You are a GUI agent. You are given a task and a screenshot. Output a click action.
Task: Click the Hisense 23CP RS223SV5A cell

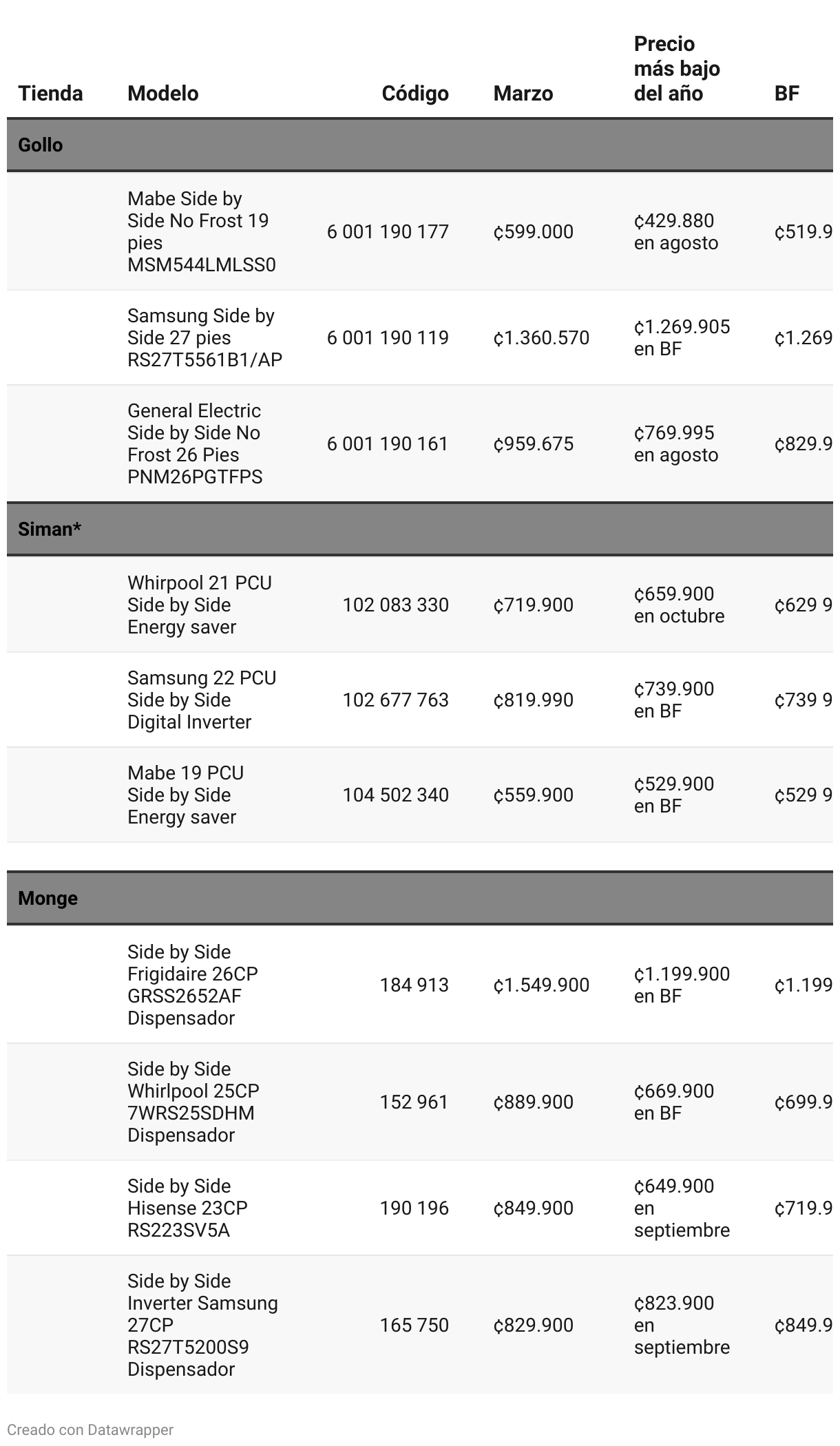click(187, 1208)
